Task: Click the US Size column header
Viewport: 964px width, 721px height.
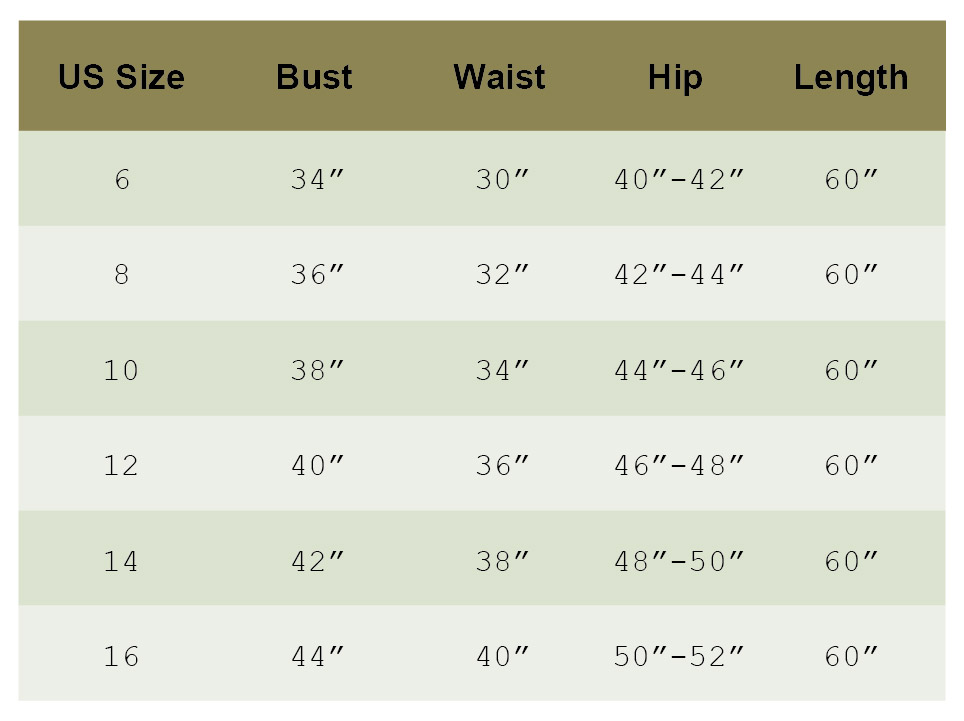Action: coord(121,78)
